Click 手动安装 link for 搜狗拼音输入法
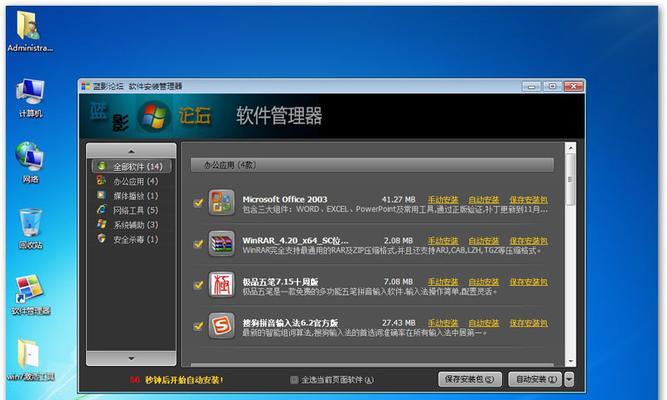The width and height of the screenshot is (667, 400). pos(443,323)
